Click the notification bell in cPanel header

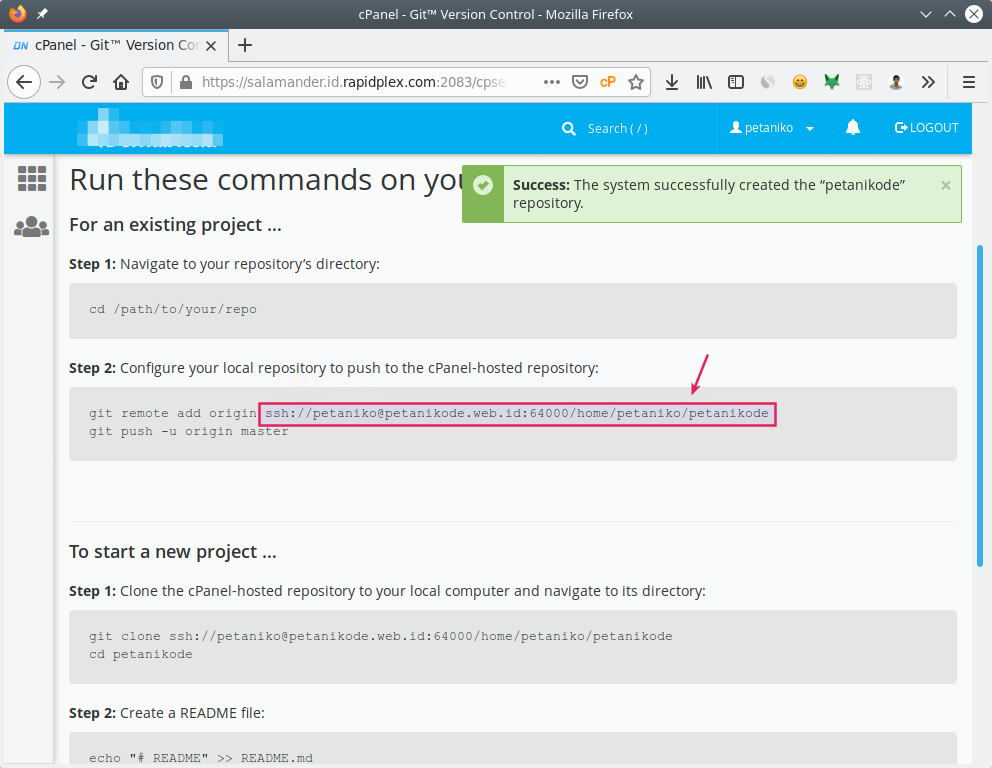point(851,128)
